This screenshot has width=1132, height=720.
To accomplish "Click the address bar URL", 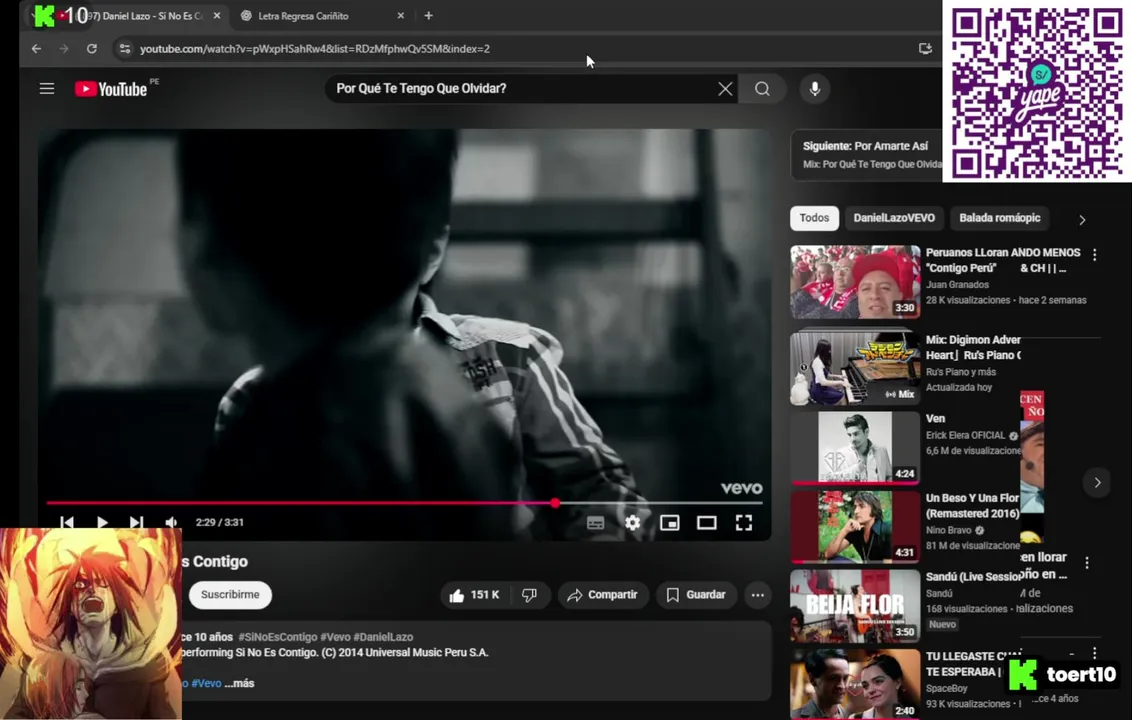I will [x=315, y=48].
